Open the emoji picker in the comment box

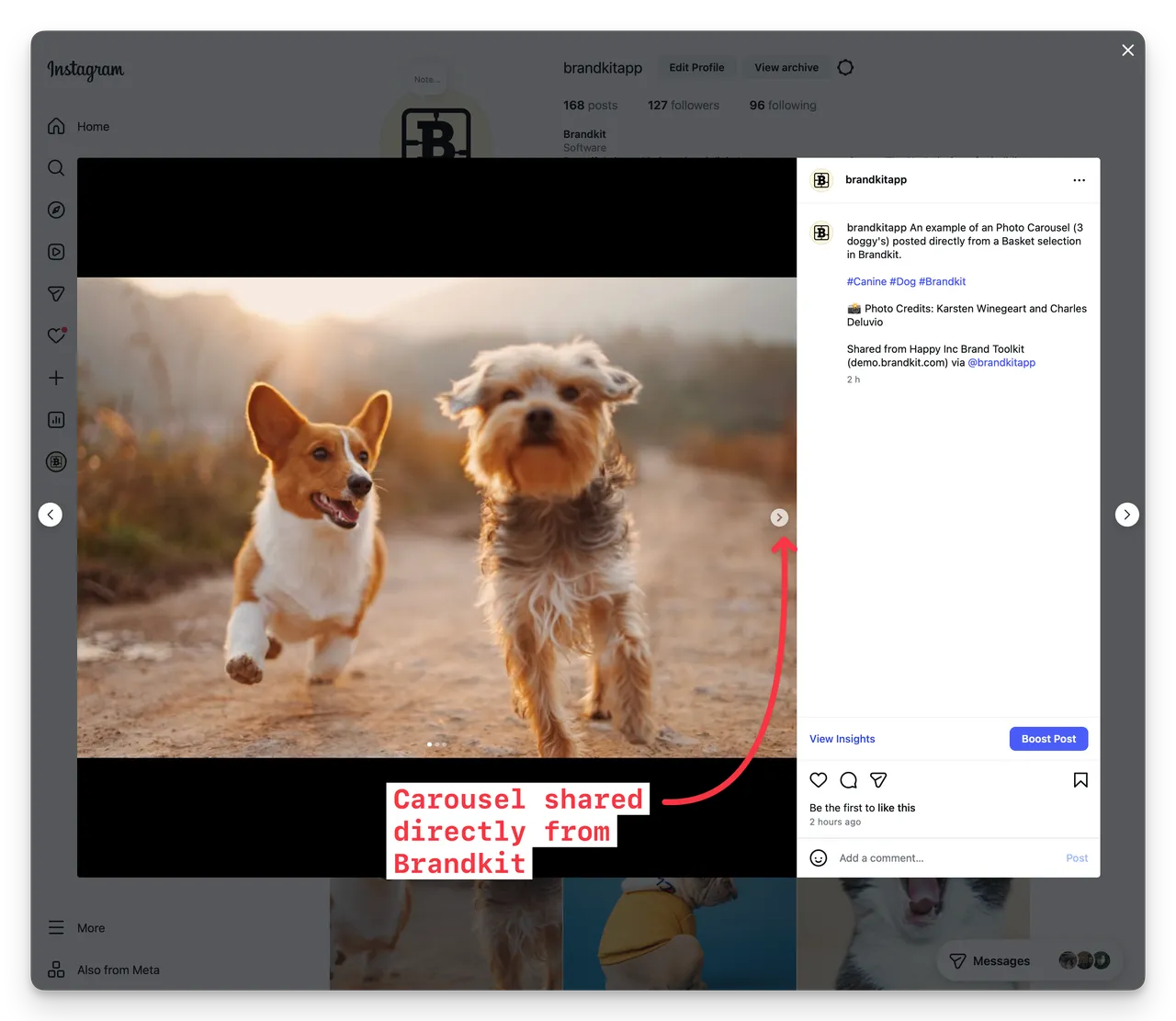(x=818, y=857)
